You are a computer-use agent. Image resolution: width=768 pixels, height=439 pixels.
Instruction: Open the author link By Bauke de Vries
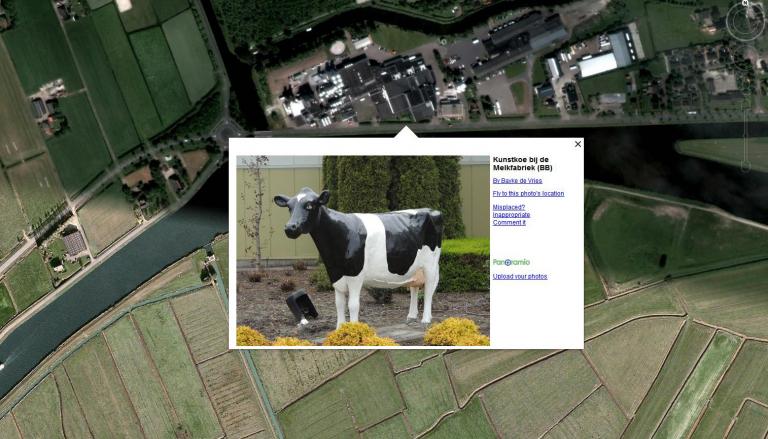click(x=517, y=181)
